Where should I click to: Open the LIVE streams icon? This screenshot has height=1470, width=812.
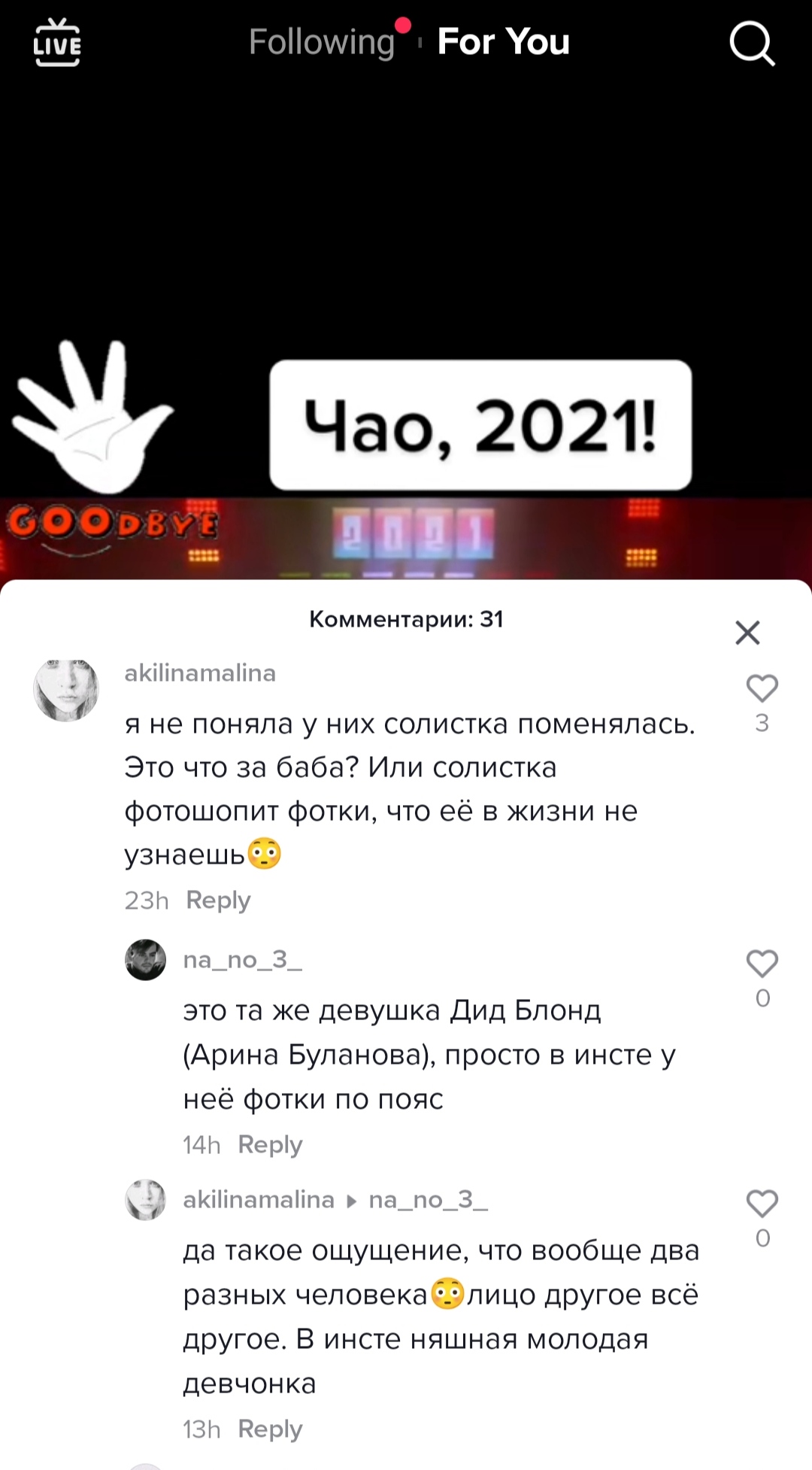pyautogui.click(x=57, y=43)
